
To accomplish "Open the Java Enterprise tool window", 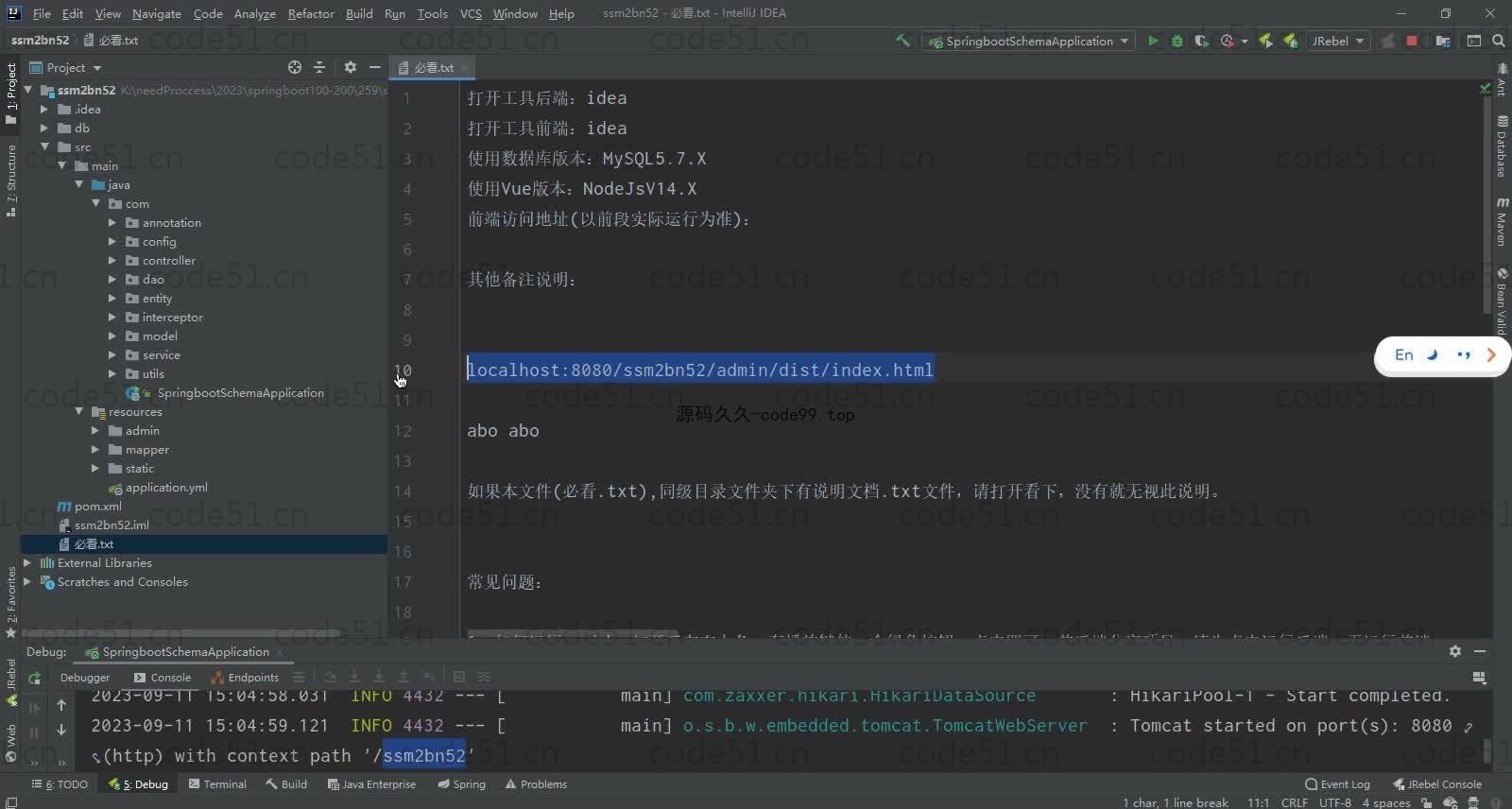I will (371, 784).
